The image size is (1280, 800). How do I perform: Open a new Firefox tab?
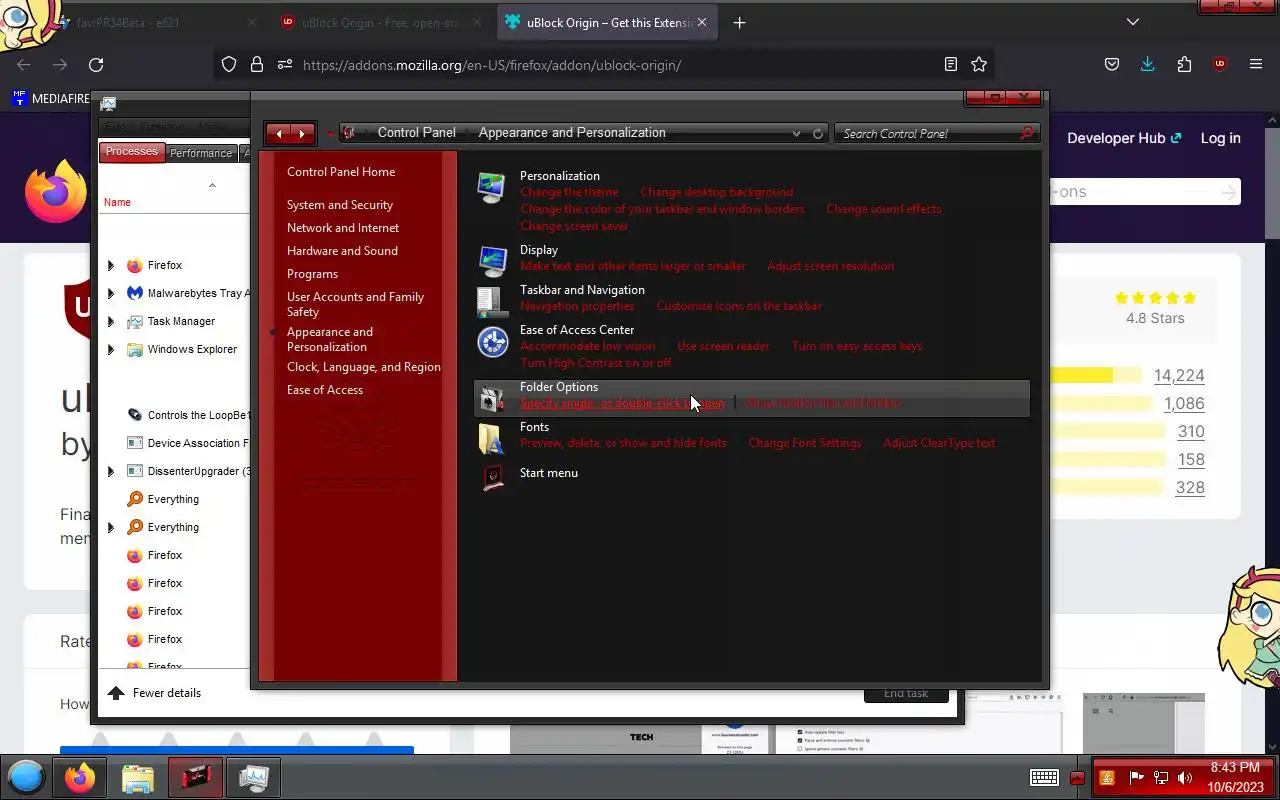coord(739,23)
